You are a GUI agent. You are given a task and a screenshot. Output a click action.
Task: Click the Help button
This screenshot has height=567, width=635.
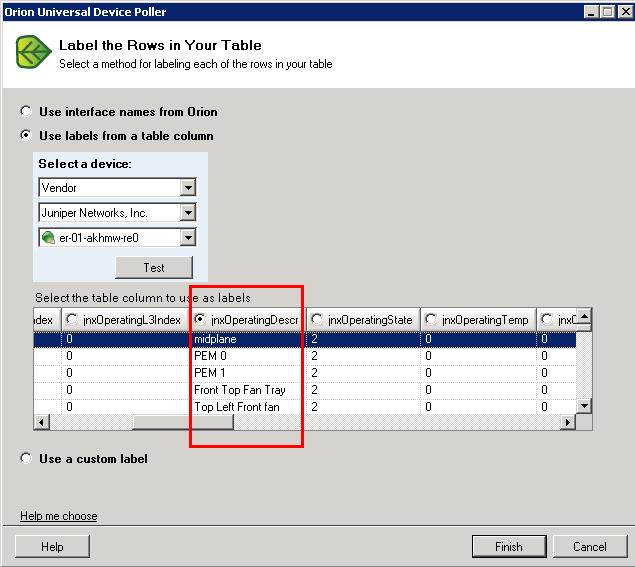click(x=52, y=547)
